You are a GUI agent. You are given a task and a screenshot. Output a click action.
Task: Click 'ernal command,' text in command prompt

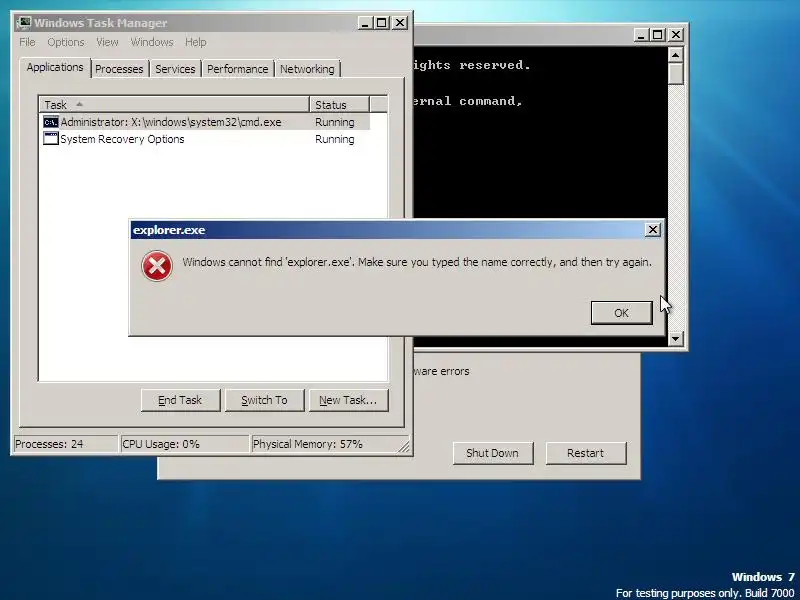coord(468,101)
